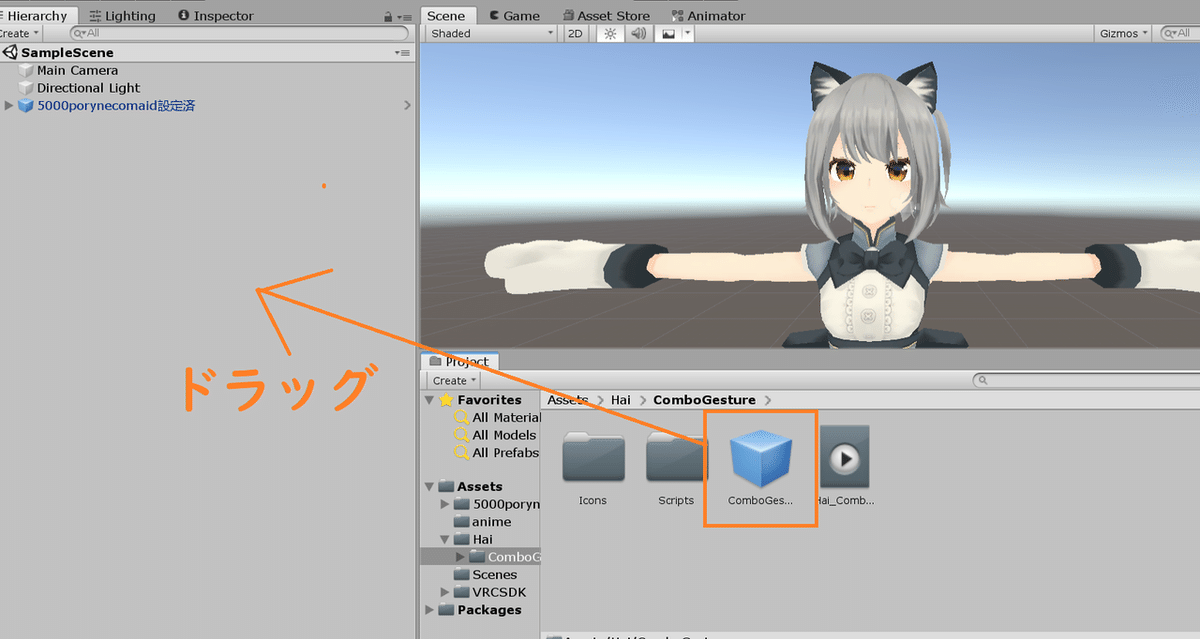Image resolution: width=1200 pixels, height=639 pixels.
Task: Toggle scene audio speaker icon
Action: pyautogui.click(x=639, y=33)
